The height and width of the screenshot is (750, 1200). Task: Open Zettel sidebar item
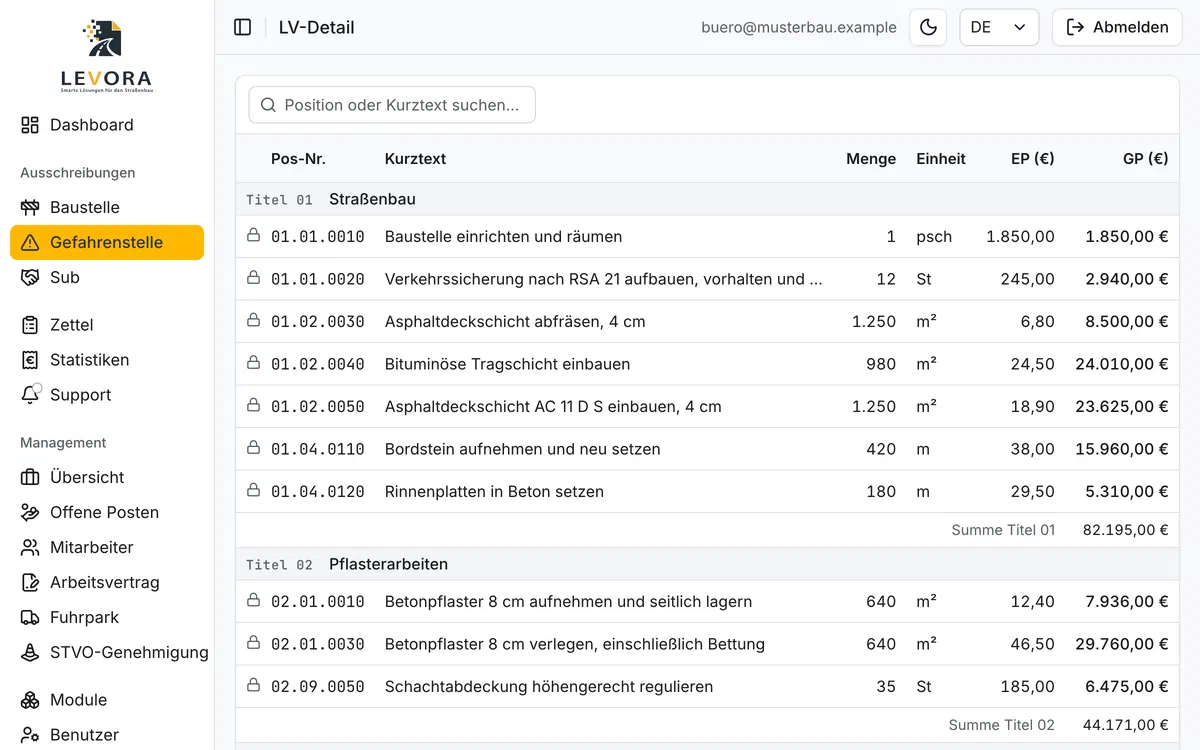[x=107, y=325]
